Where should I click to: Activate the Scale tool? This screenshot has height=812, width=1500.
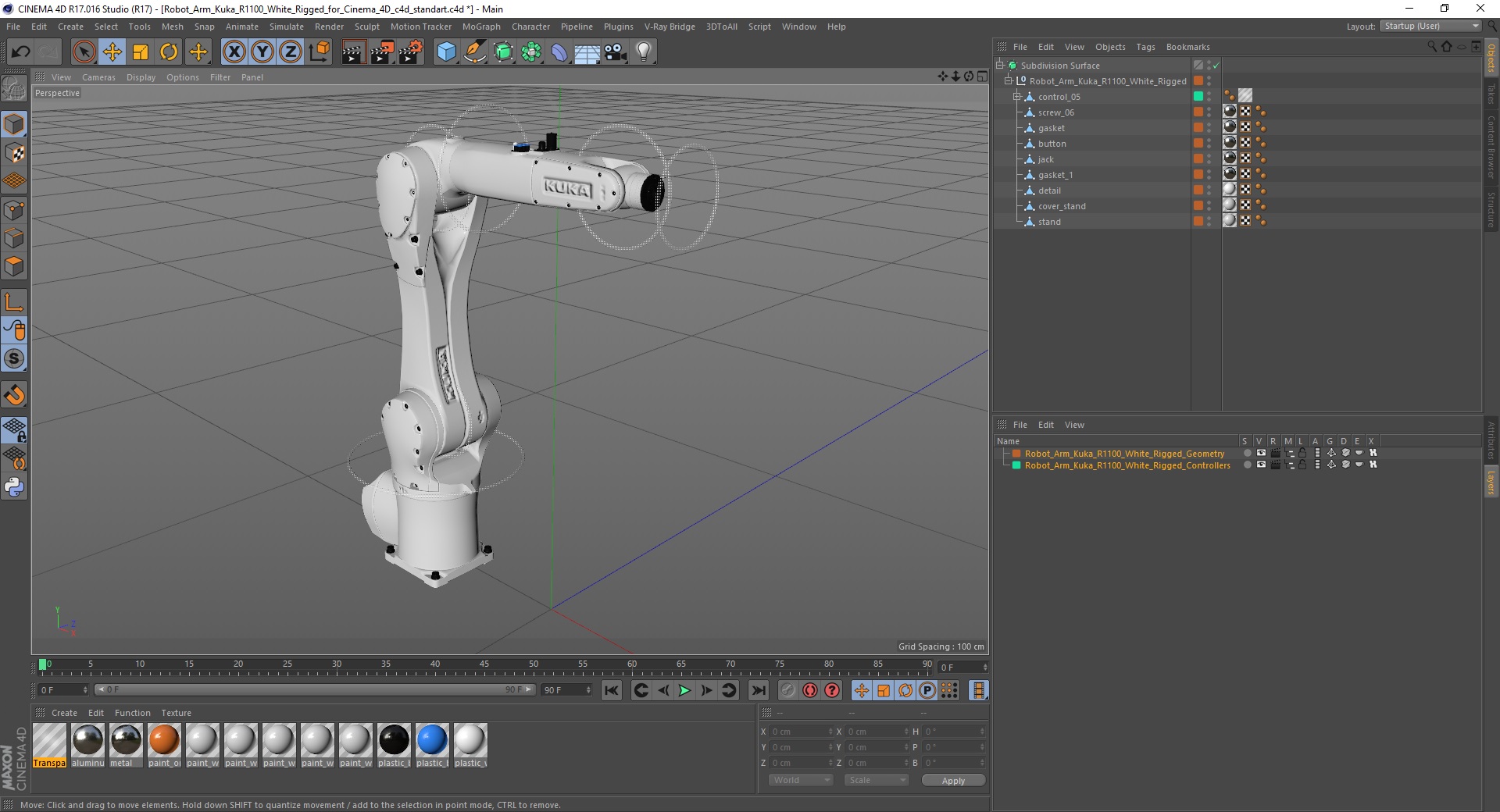141,52
